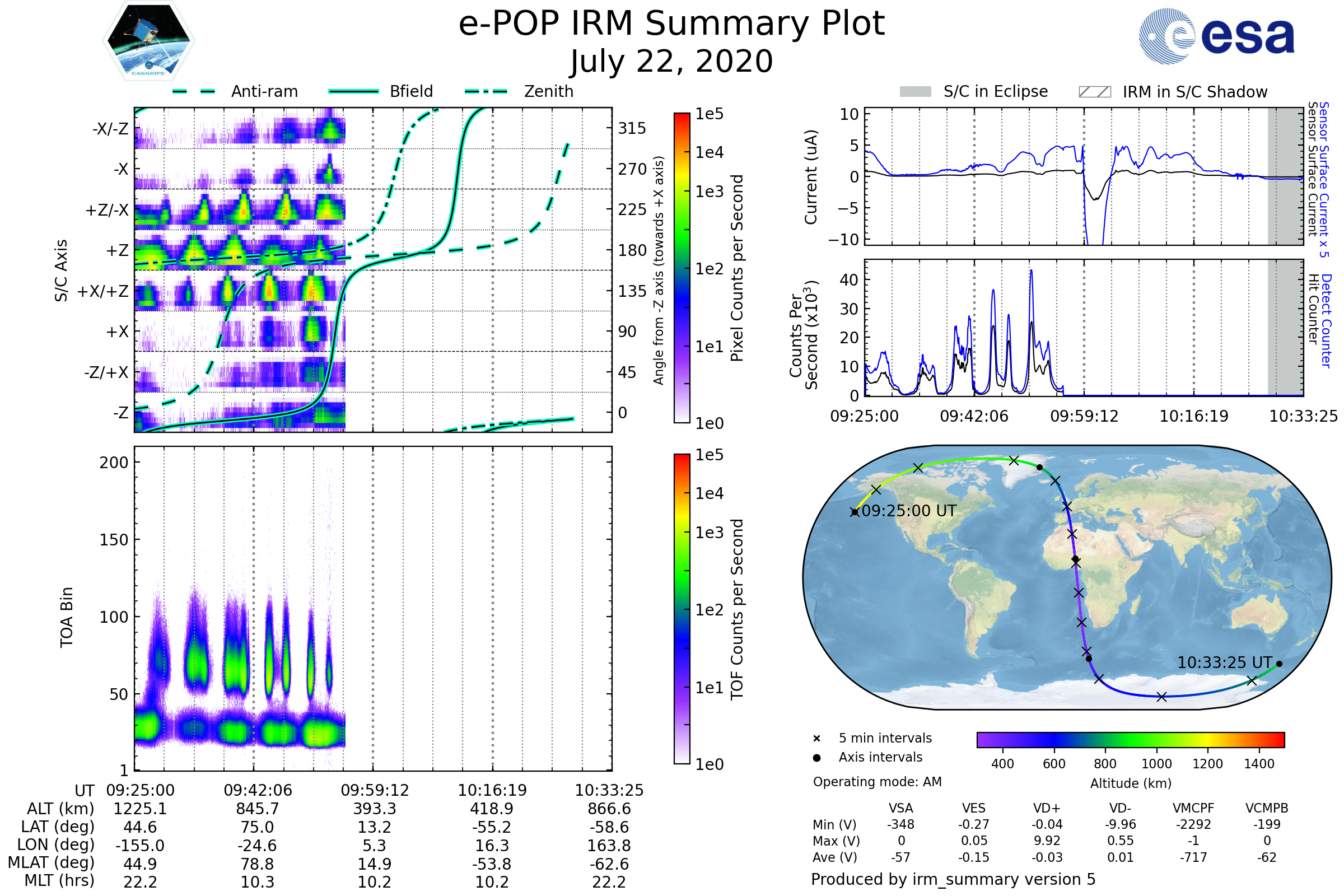Click the Bfield solid legend line
Viewport: 1344px width, 896px height.
pyautogui.click(x=353, y=91)
